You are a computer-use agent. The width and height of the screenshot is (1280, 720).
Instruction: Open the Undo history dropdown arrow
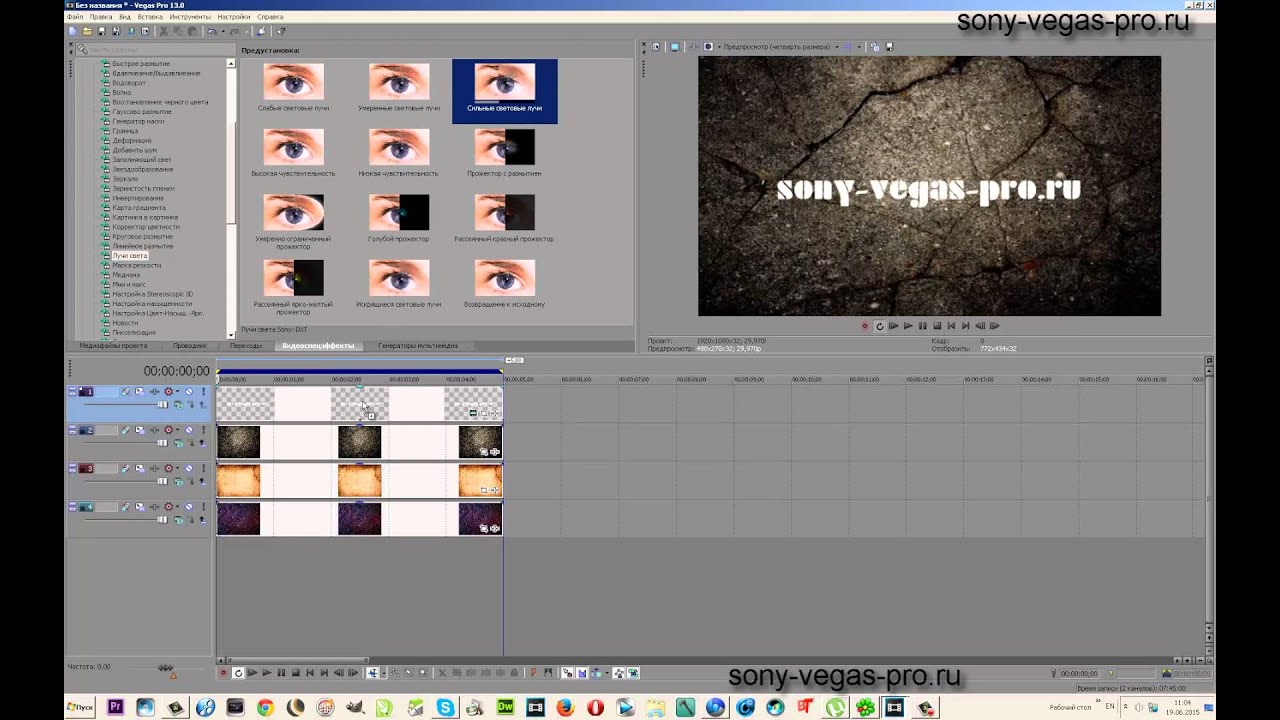pyautogui.click(x=223, y=32)
